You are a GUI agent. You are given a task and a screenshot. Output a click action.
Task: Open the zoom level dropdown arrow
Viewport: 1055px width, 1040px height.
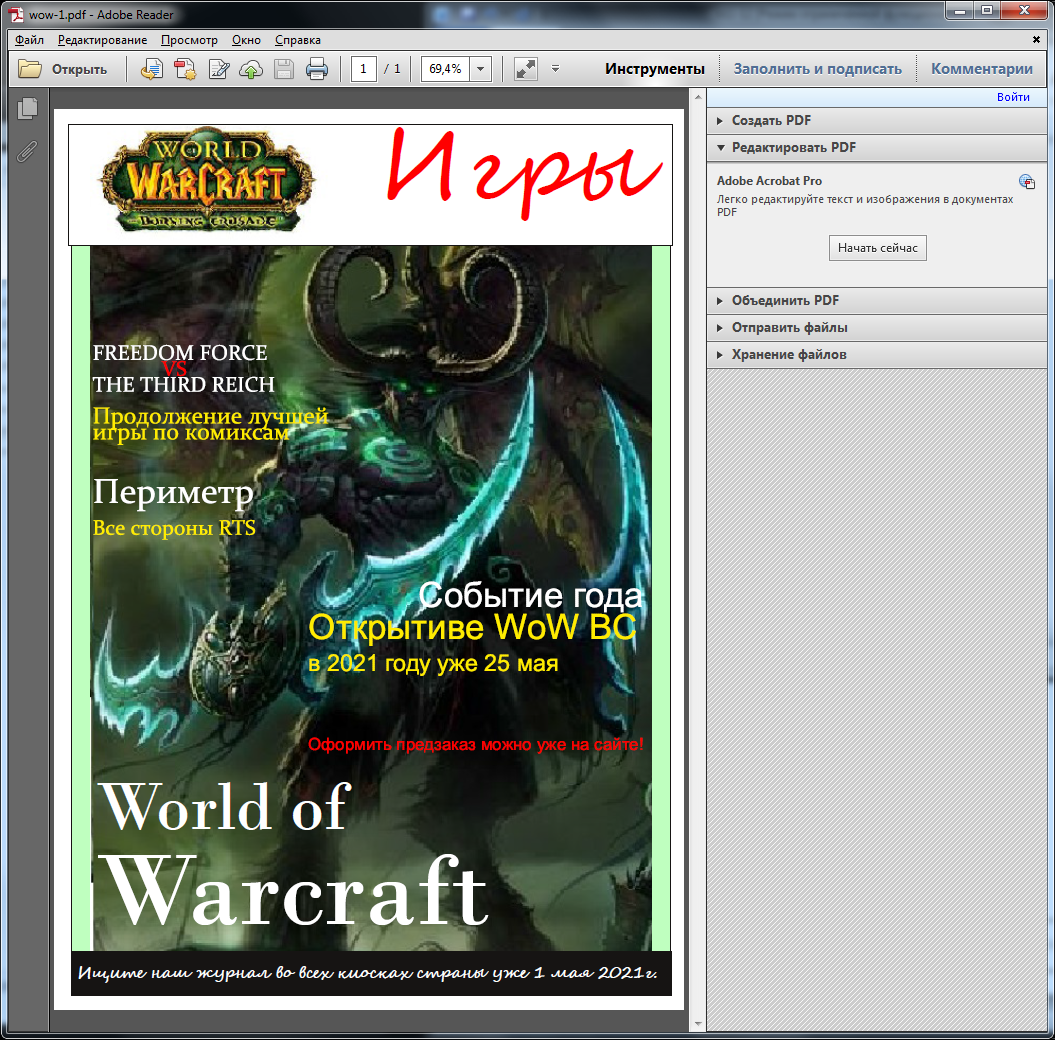480,69
